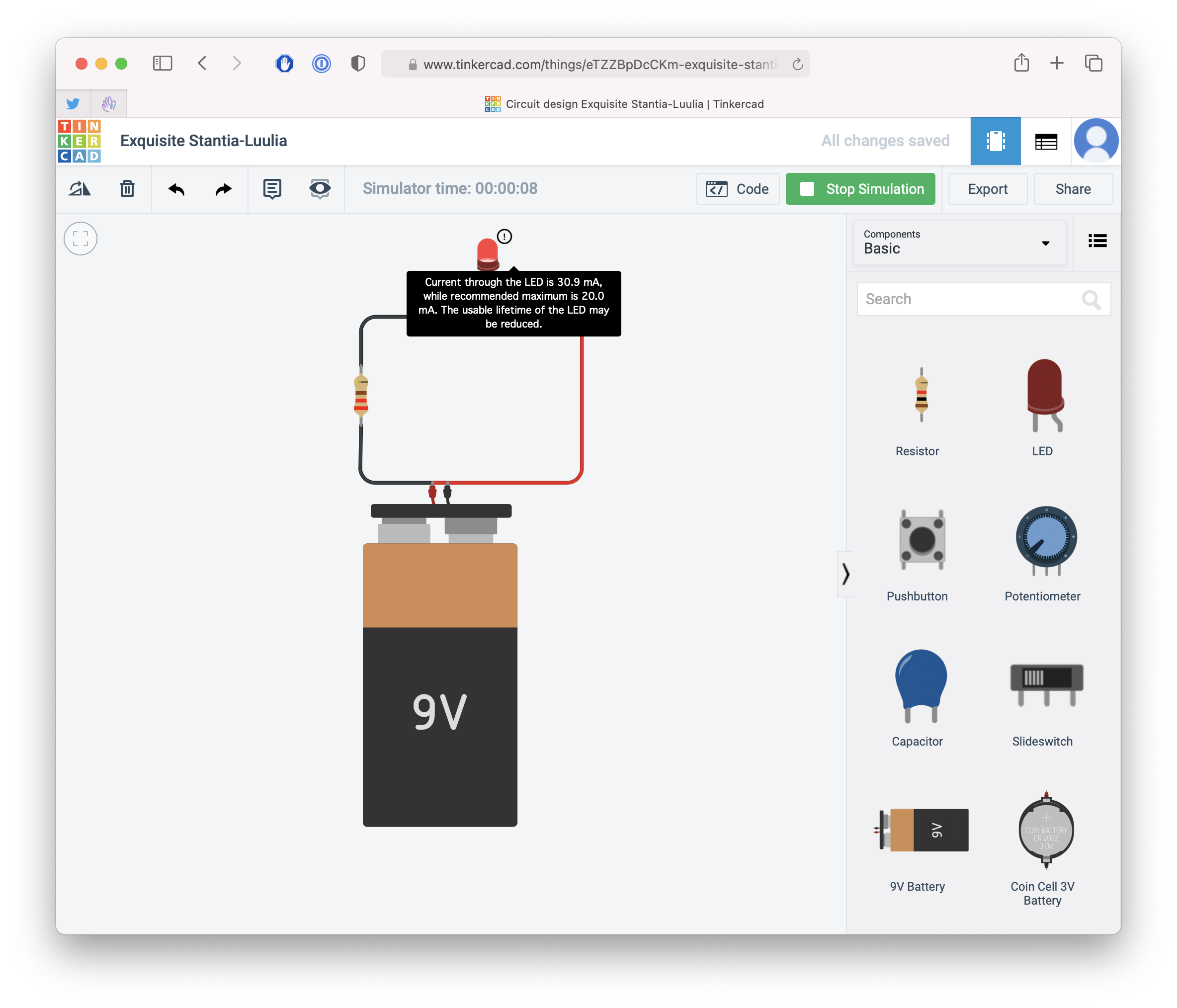Click the rotate component icon

click(x=80, y=189)
